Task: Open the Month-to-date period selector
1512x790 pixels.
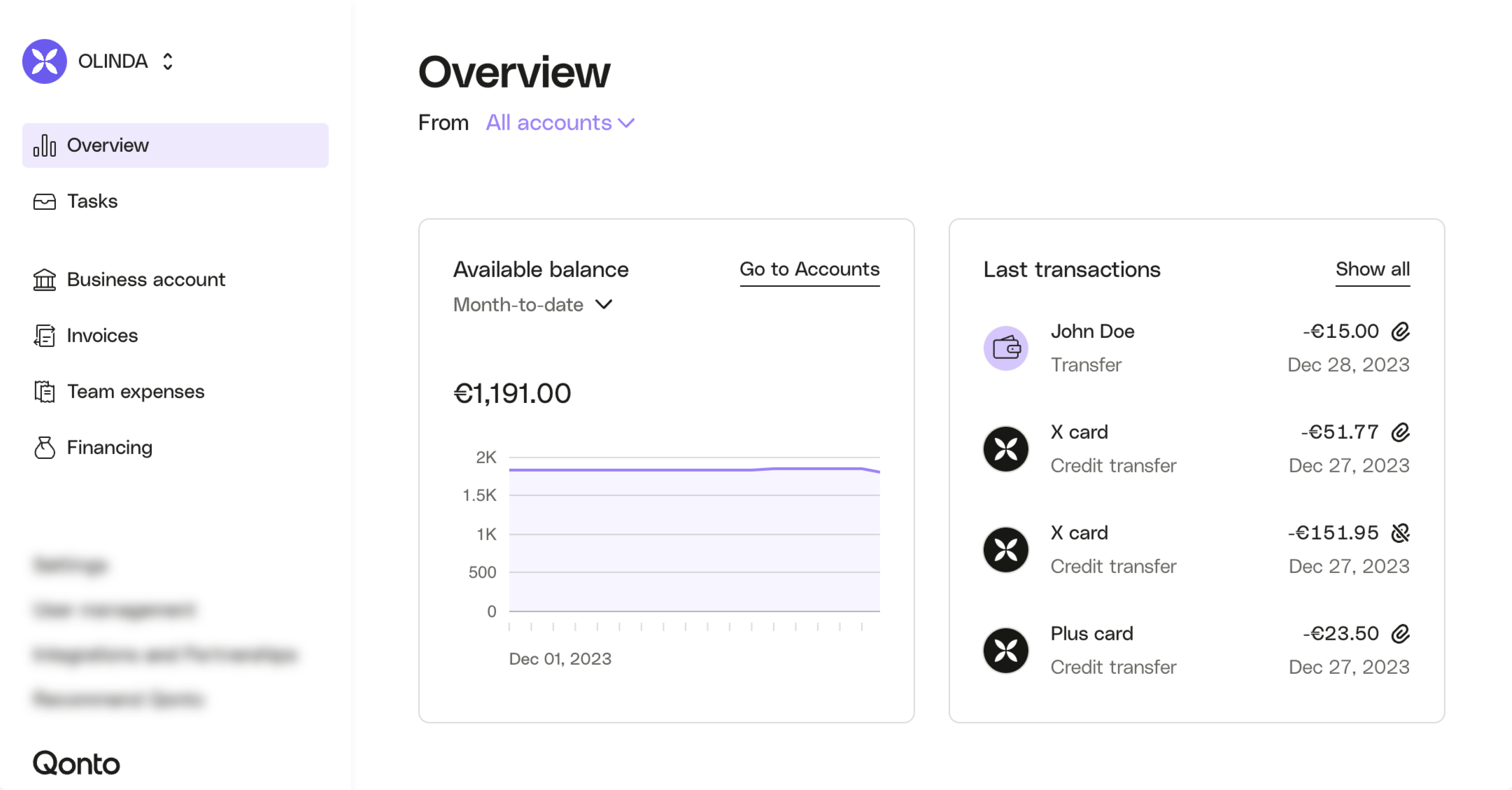Action: pyautogui.click(x=533, y=305)
